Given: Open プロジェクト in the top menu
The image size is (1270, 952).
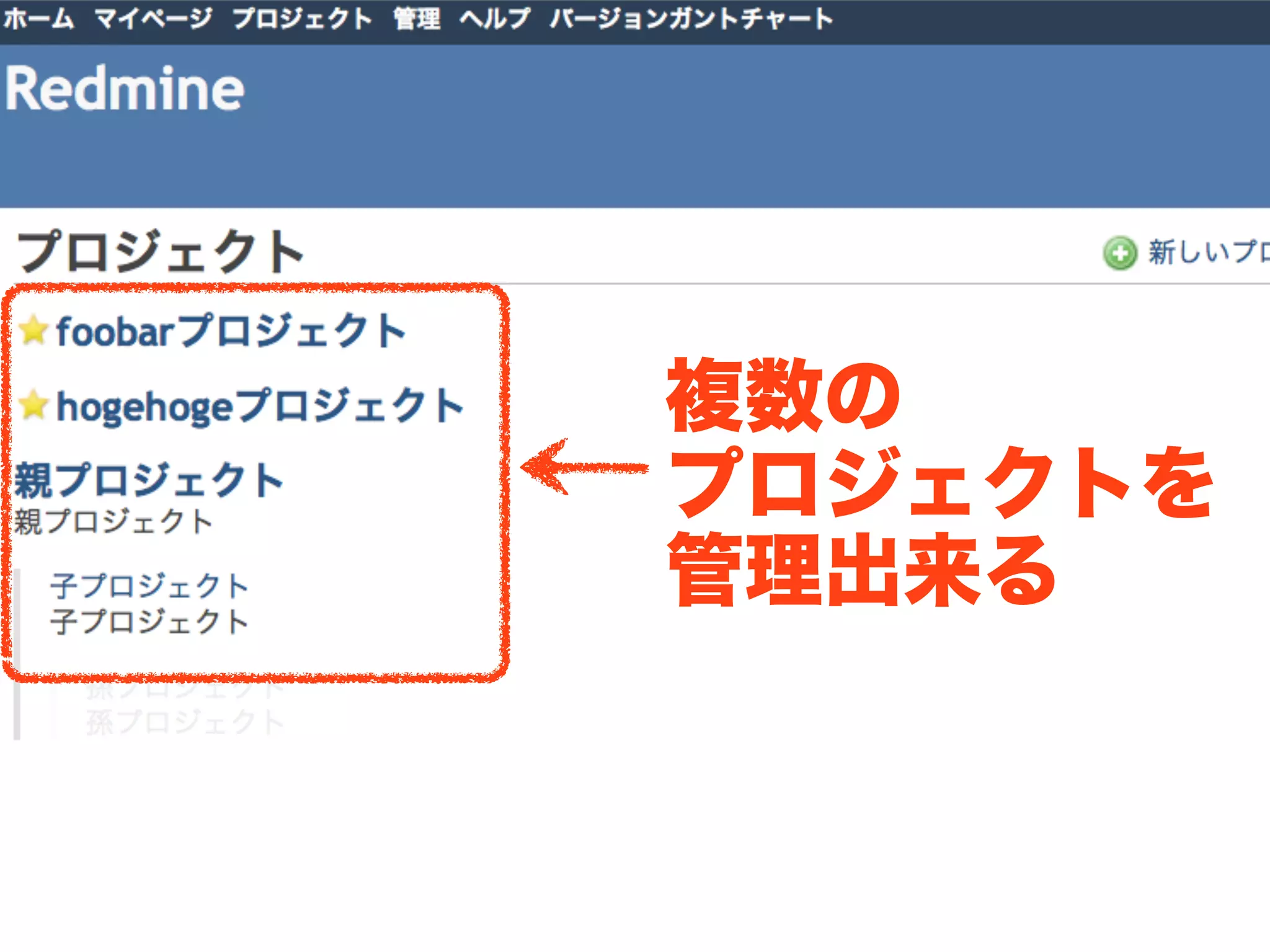Looking at the screenshot, I should tap(303, 19).
